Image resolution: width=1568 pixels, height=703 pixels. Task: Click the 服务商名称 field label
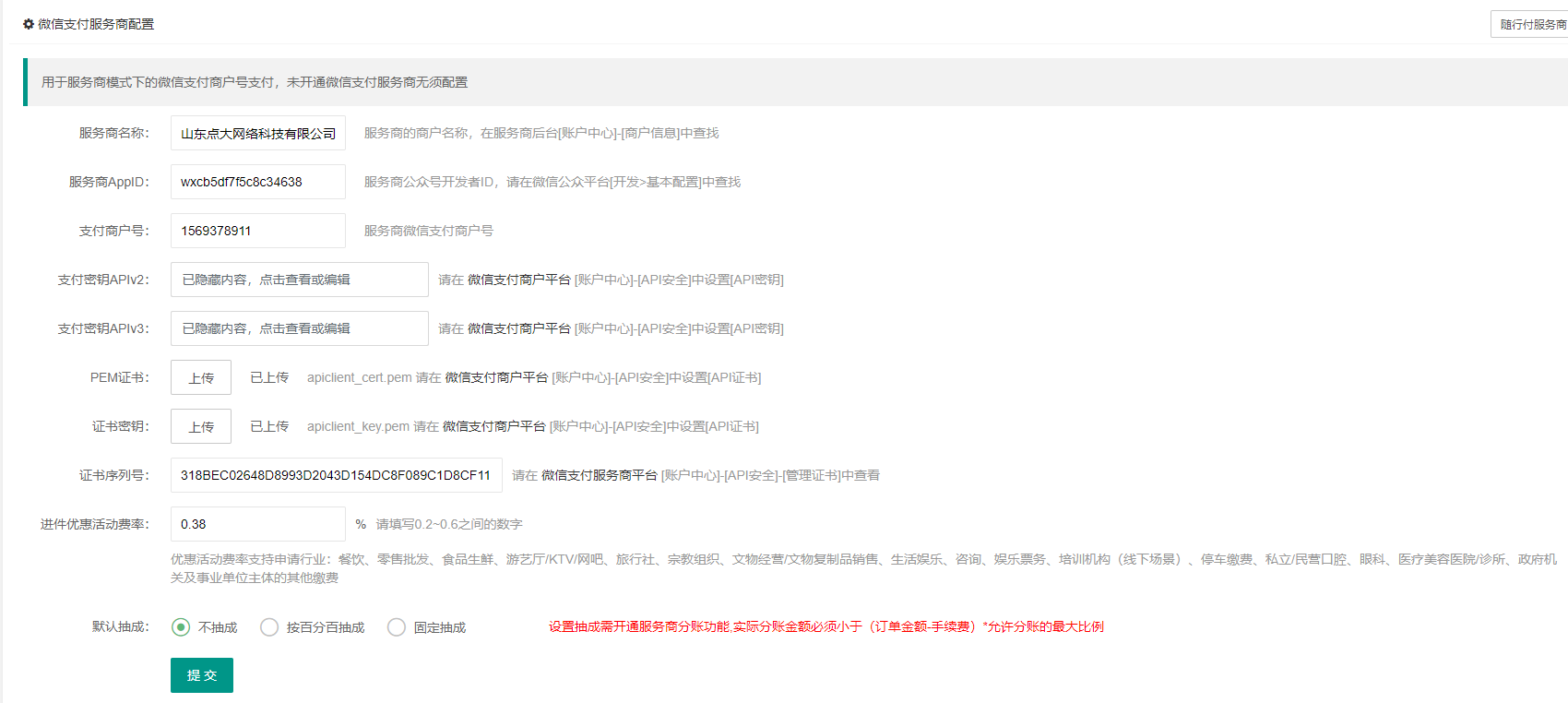114,133
